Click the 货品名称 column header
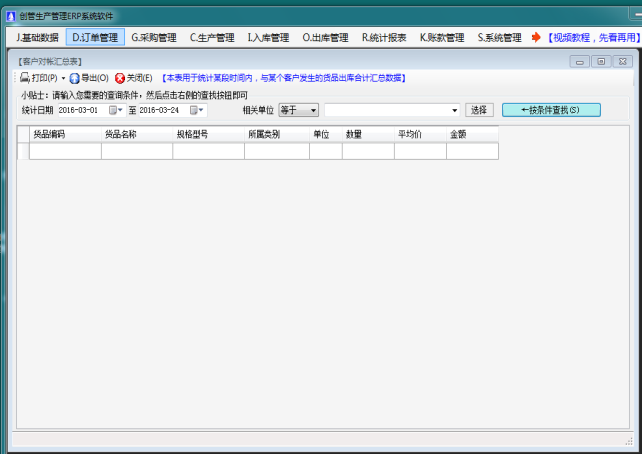Screen dimensions: 642x454 pyautogui.click(x=126, y=134)
